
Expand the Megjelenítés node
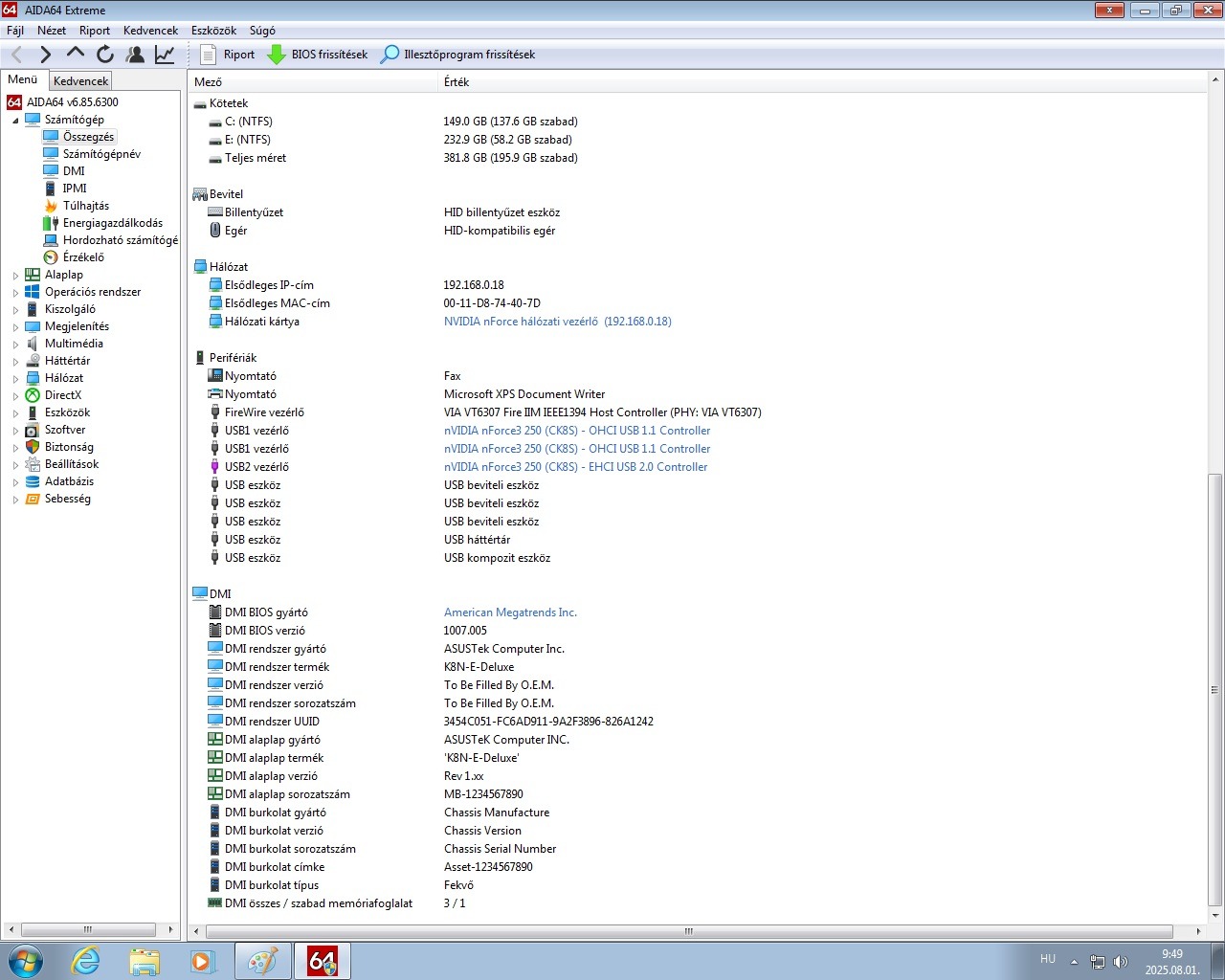(15, 327)
